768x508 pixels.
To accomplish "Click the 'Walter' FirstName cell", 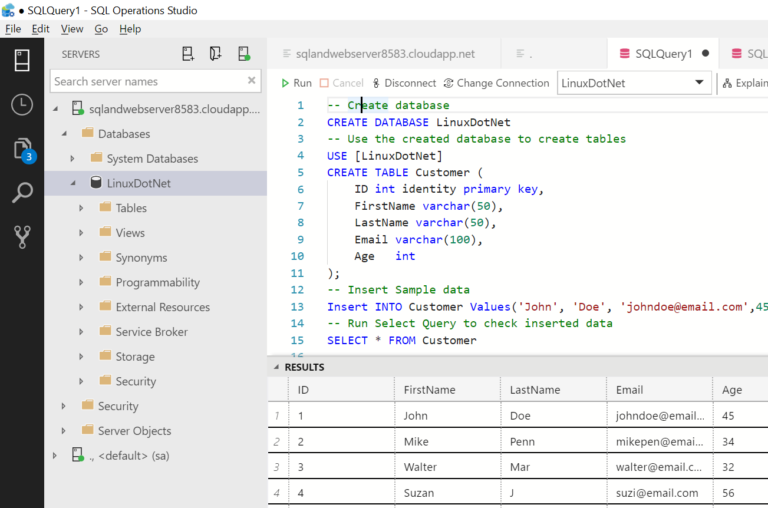I will pyautogui.click(x=448, y=467).
